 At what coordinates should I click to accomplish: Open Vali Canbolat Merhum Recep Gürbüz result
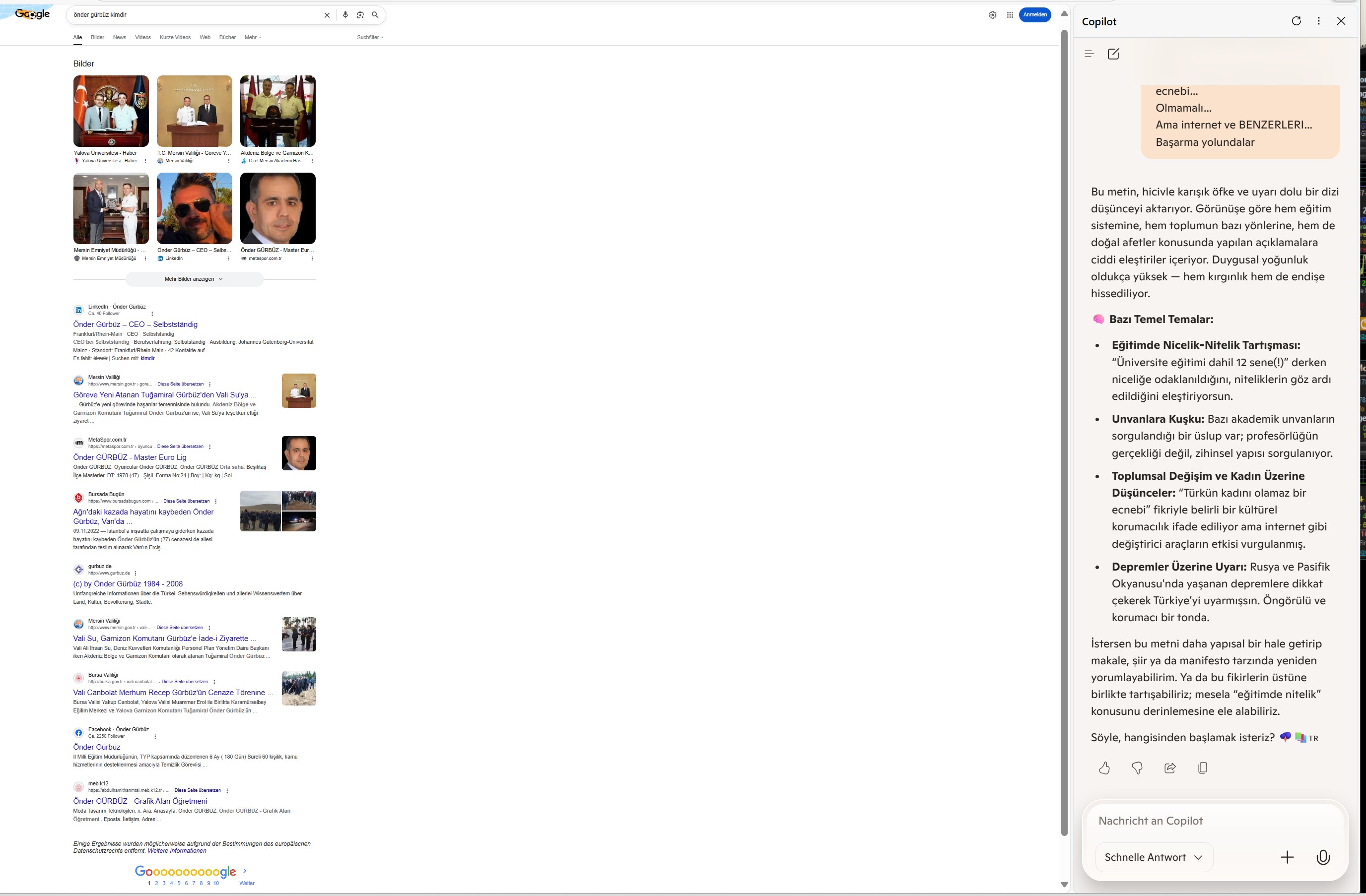173,693
